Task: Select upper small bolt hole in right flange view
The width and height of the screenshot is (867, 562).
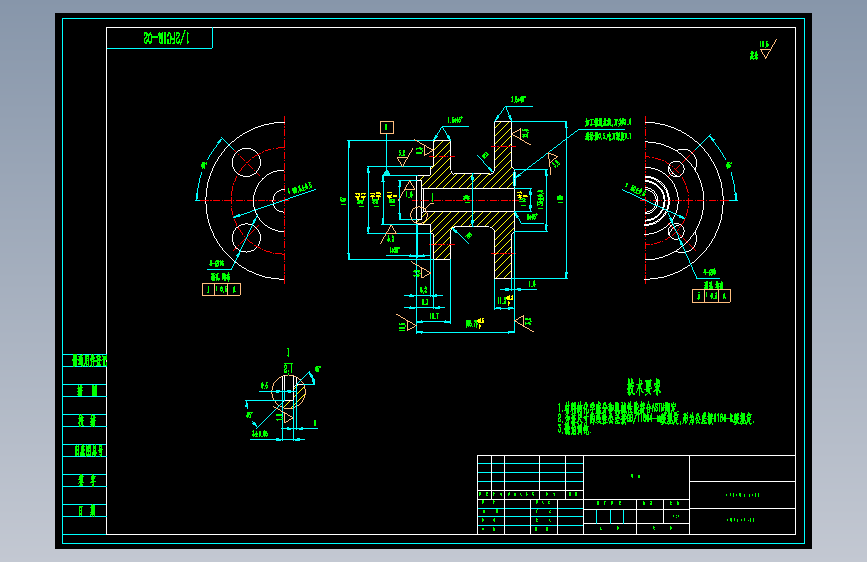Action: [x=676, y=169]
